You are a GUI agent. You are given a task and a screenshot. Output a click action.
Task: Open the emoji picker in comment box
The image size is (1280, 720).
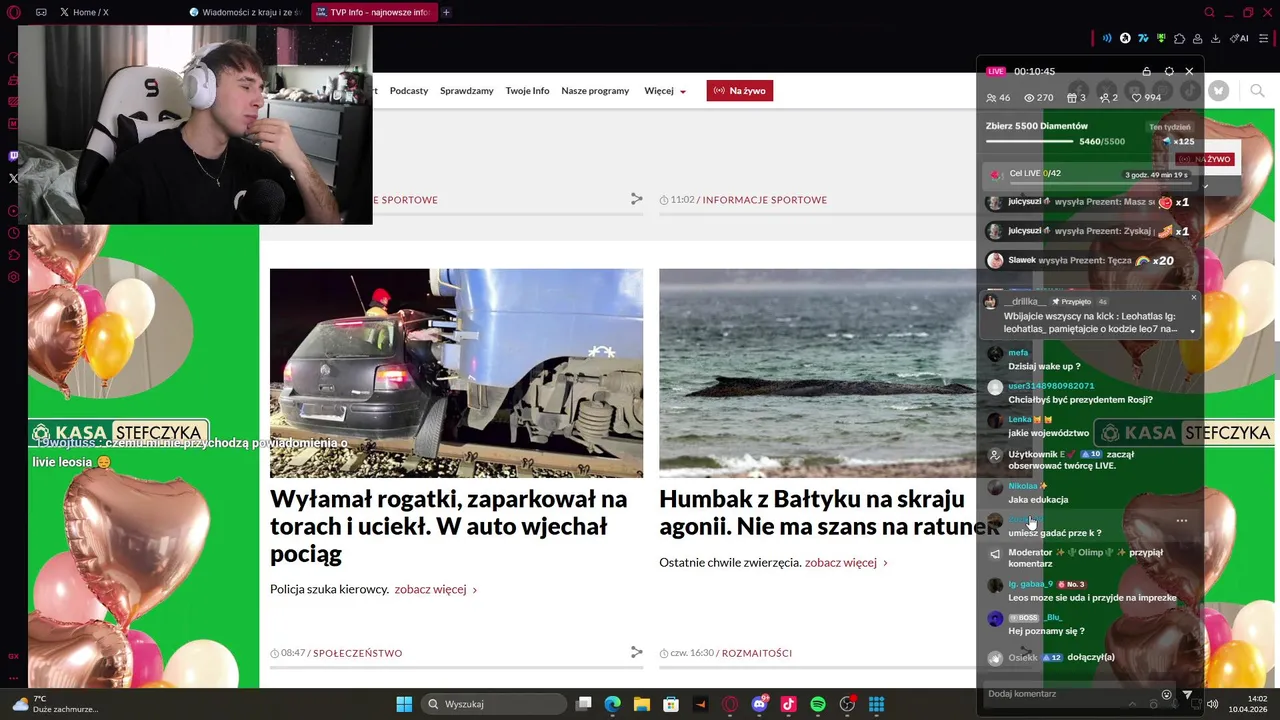pyautogui.click(x=1166, y=694)
